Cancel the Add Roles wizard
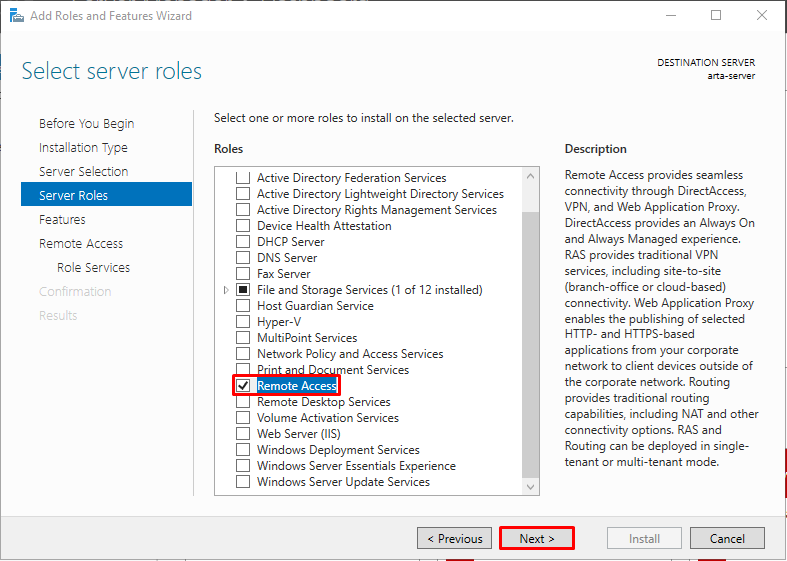This screenshot has width=787, height=561. (727, 538)
